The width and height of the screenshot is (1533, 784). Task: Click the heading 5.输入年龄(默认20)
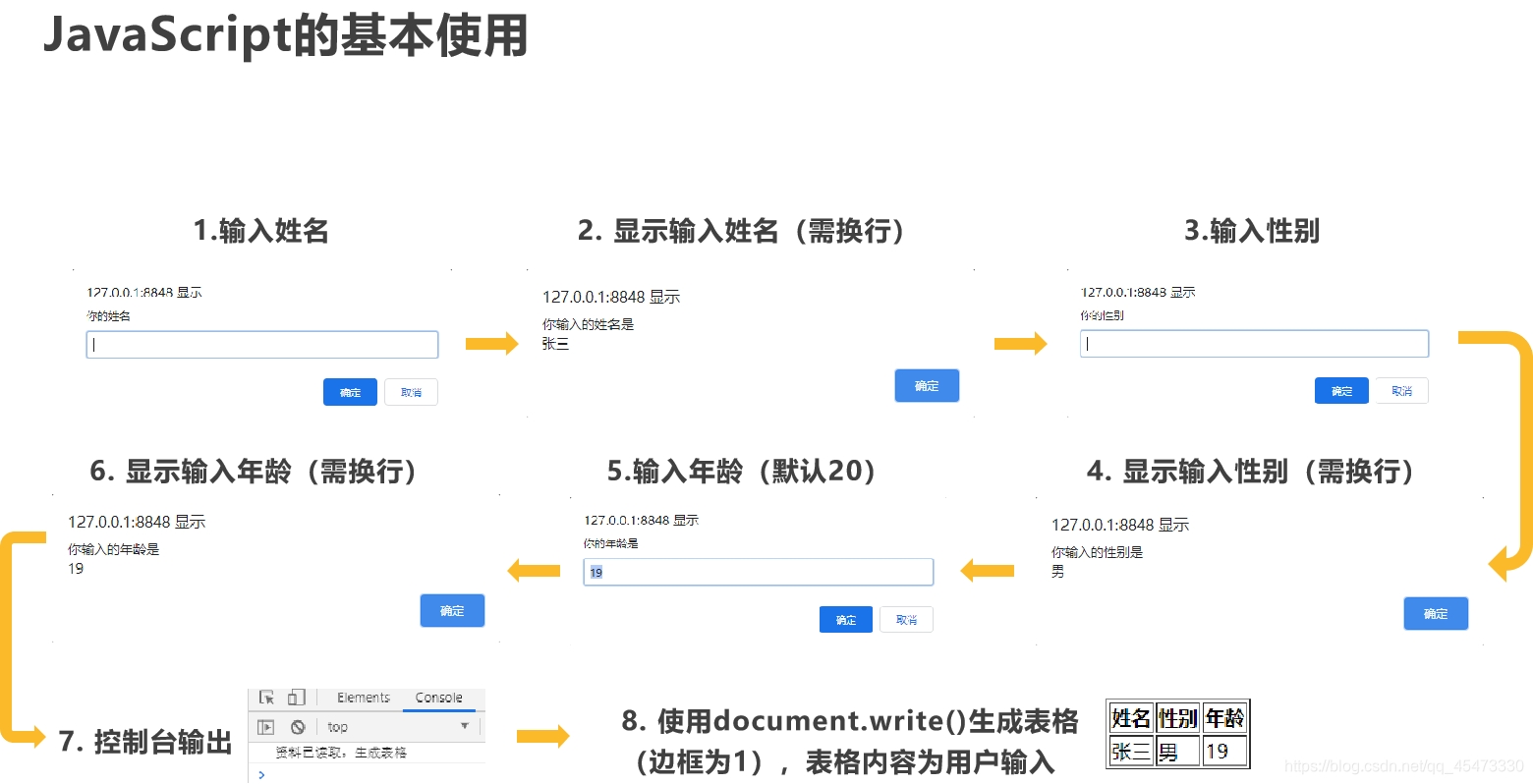click(744, 472)
